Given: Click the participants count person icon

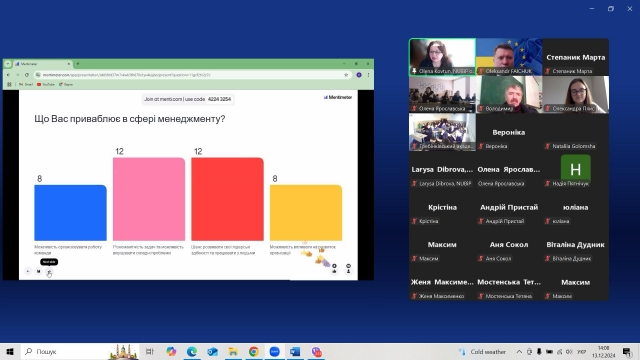Looking at the screenshot, I should coord(348,268).
